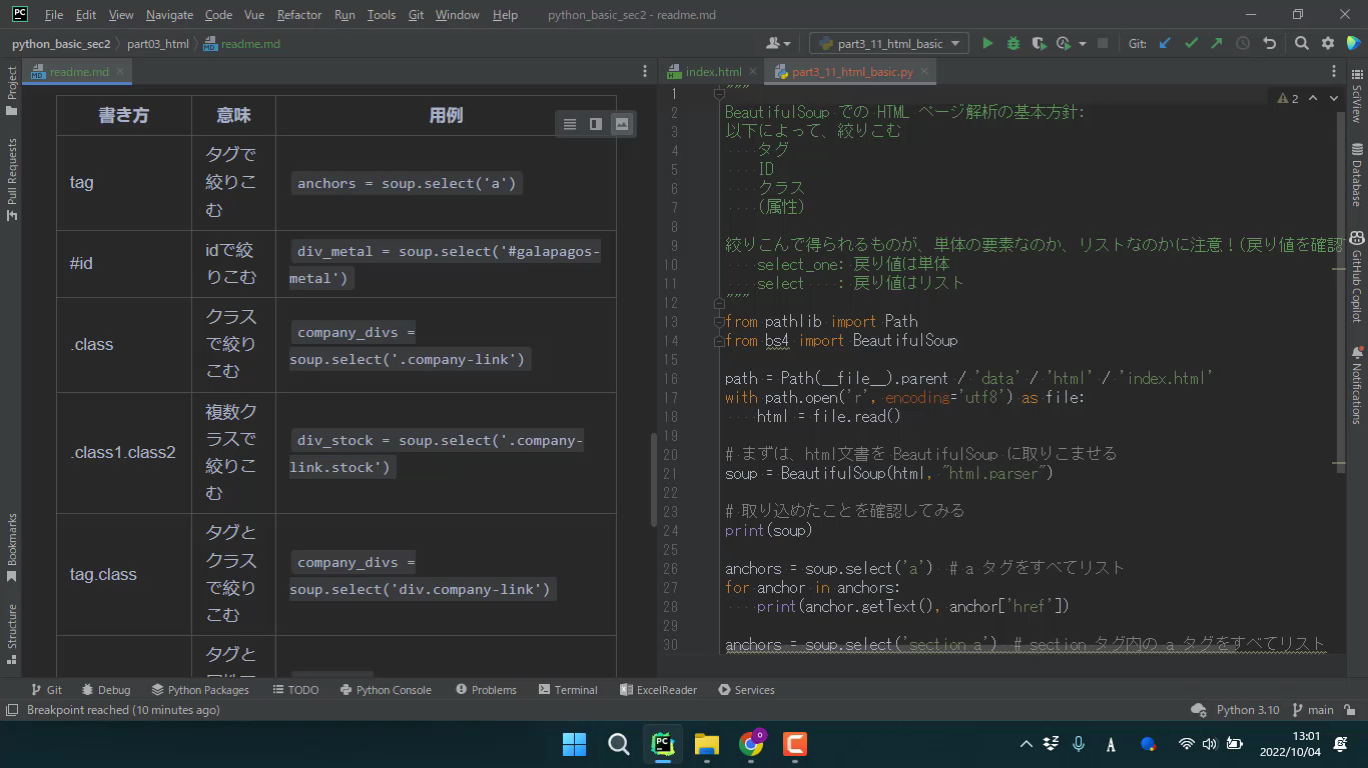Open the Python Console tool window
This screenshot has height=768, width=1368.
[386, 690]
